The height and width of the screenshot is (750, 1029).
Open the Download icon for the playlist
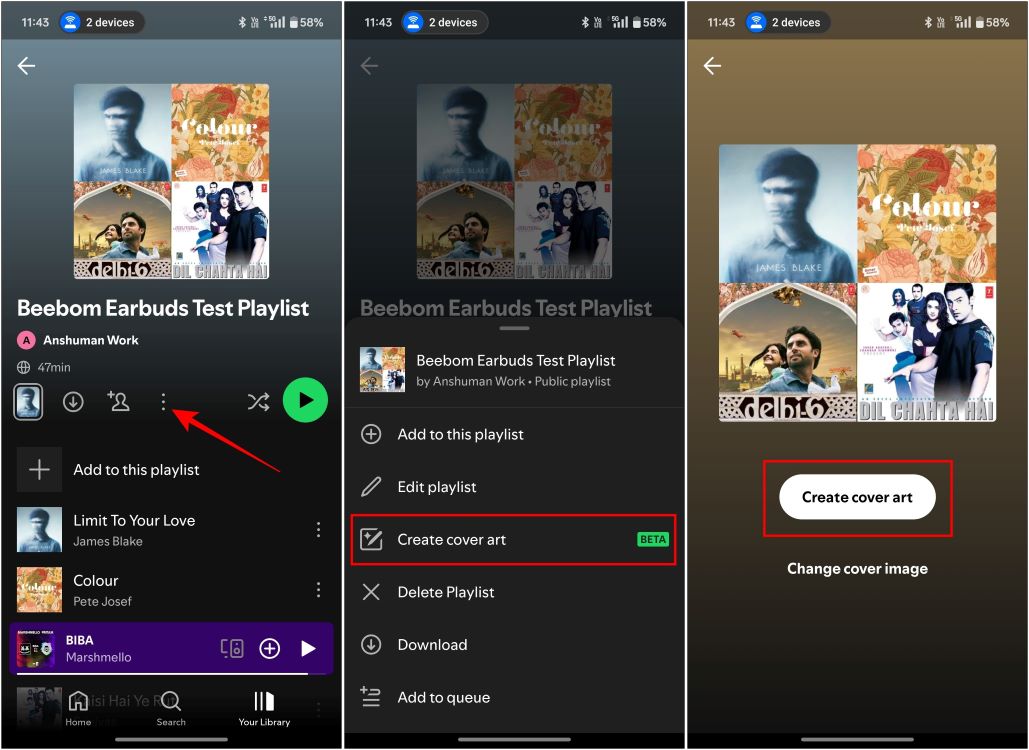coord(73,401)
